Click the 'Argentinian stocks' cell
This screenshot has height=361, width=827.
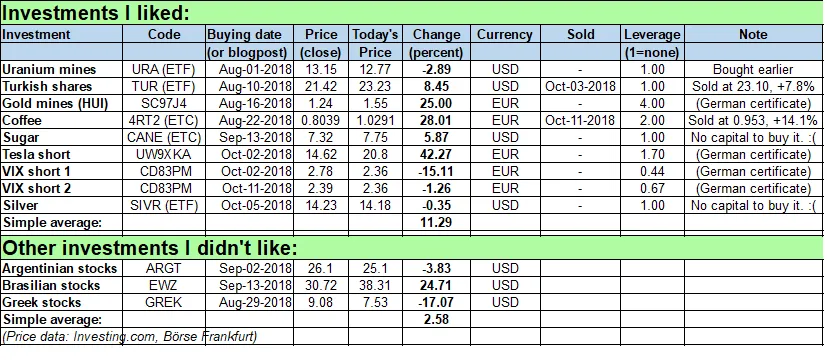point(62,268)
